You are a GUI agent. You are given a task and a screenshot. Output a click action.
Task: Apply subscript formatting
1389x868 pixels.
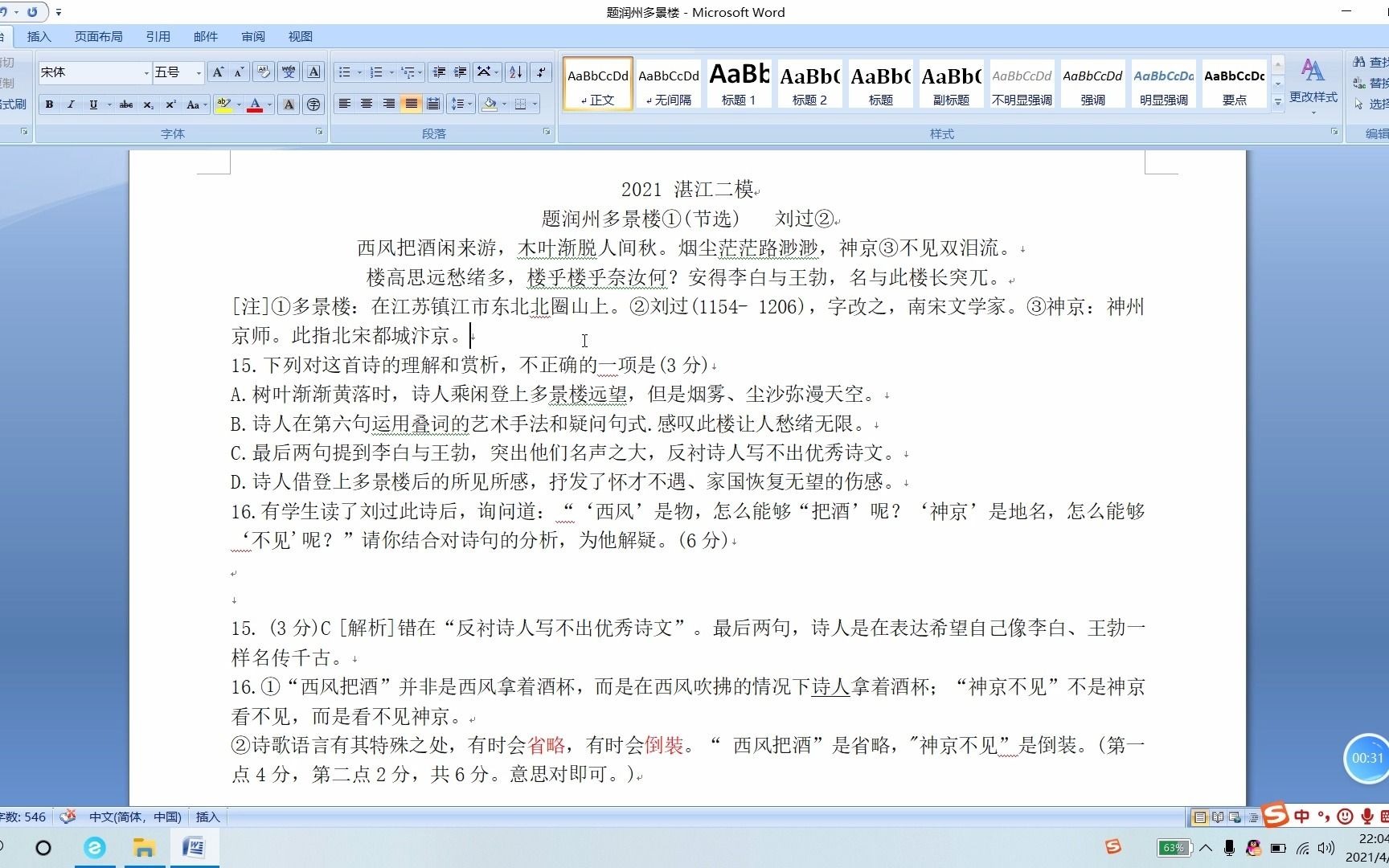click(x=148, y=104)
